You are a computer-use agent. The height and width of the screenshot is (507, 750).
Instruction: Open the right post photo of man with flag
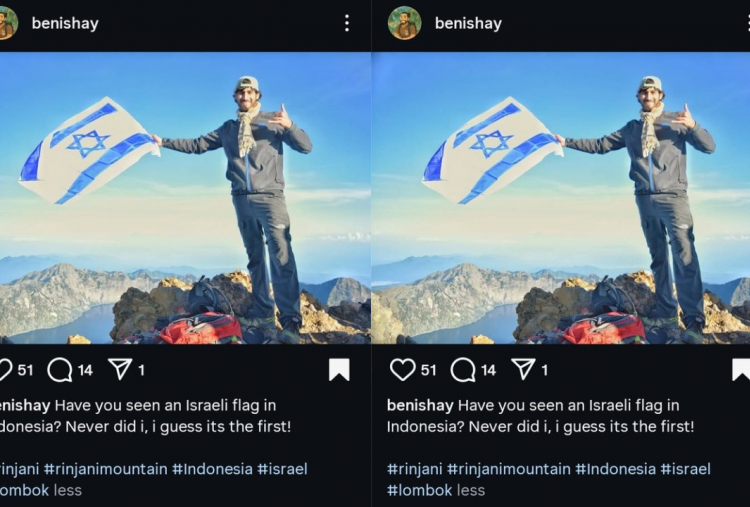pos(561,198)
